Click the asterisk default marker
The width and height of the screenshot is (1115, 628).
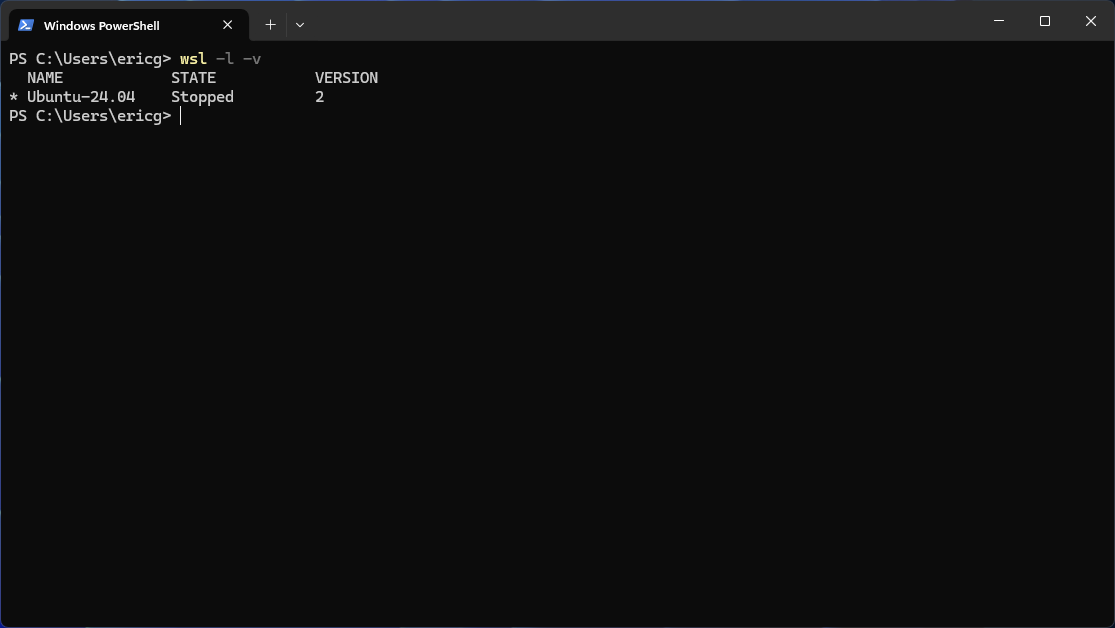[14, 97]
